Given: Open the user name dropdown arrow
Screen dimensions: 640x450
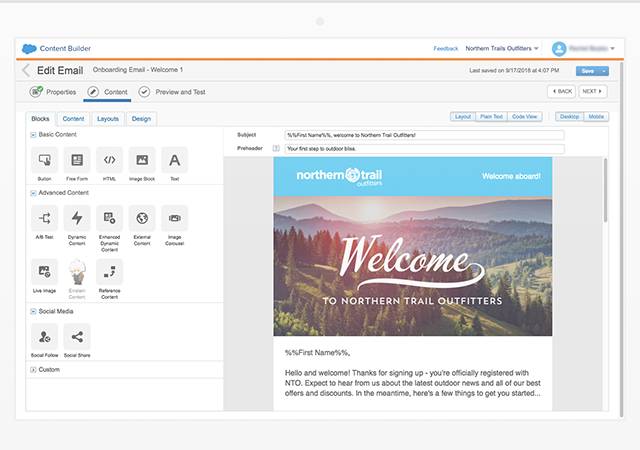Looking at the screenshot, I should click(x=612, y=49).
